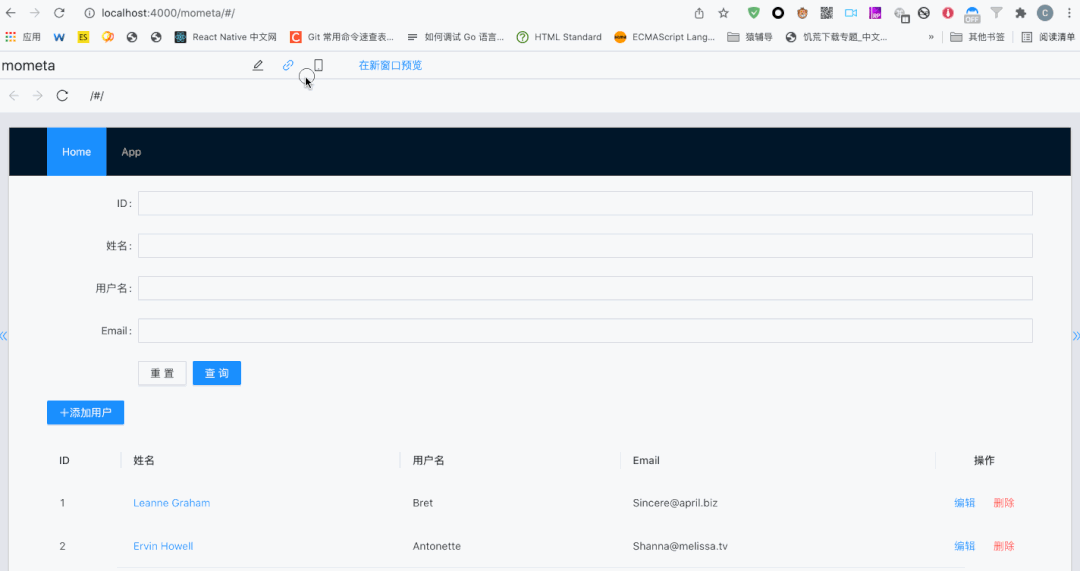The width and height of the screenshot is (1080, 571).
Task: Click the video camera extension icon
Action: 851,13
